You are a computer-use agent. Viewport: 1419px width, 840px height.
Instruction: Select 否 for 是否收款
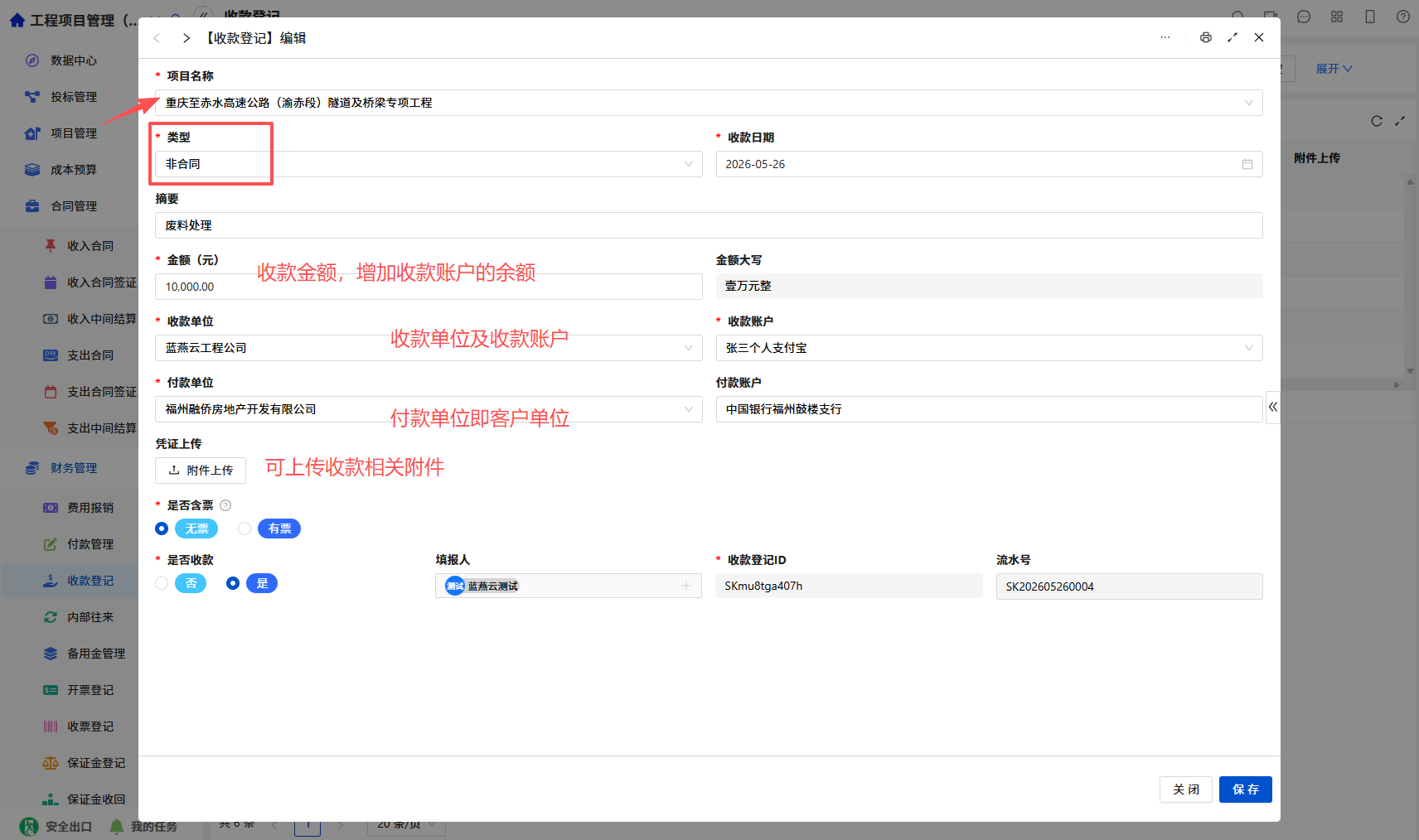coord(162,583)
